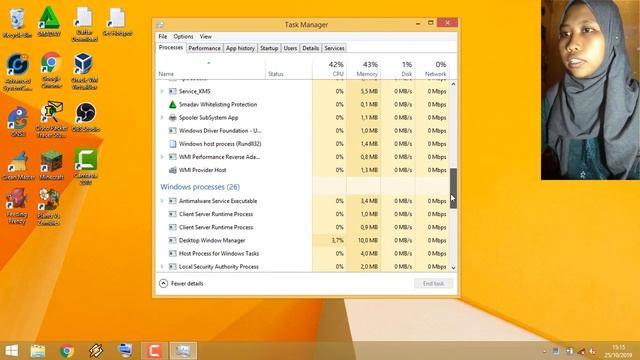Viewport: 640px width, 360px height.
Task: Expand Antimalware Service Executable entry
Action: [x=162, y=201]
